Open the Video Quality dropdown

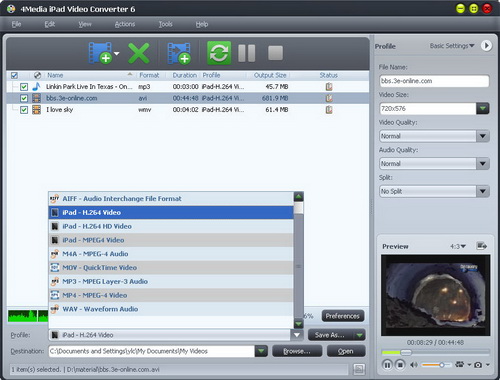click(x=483, y=136)
